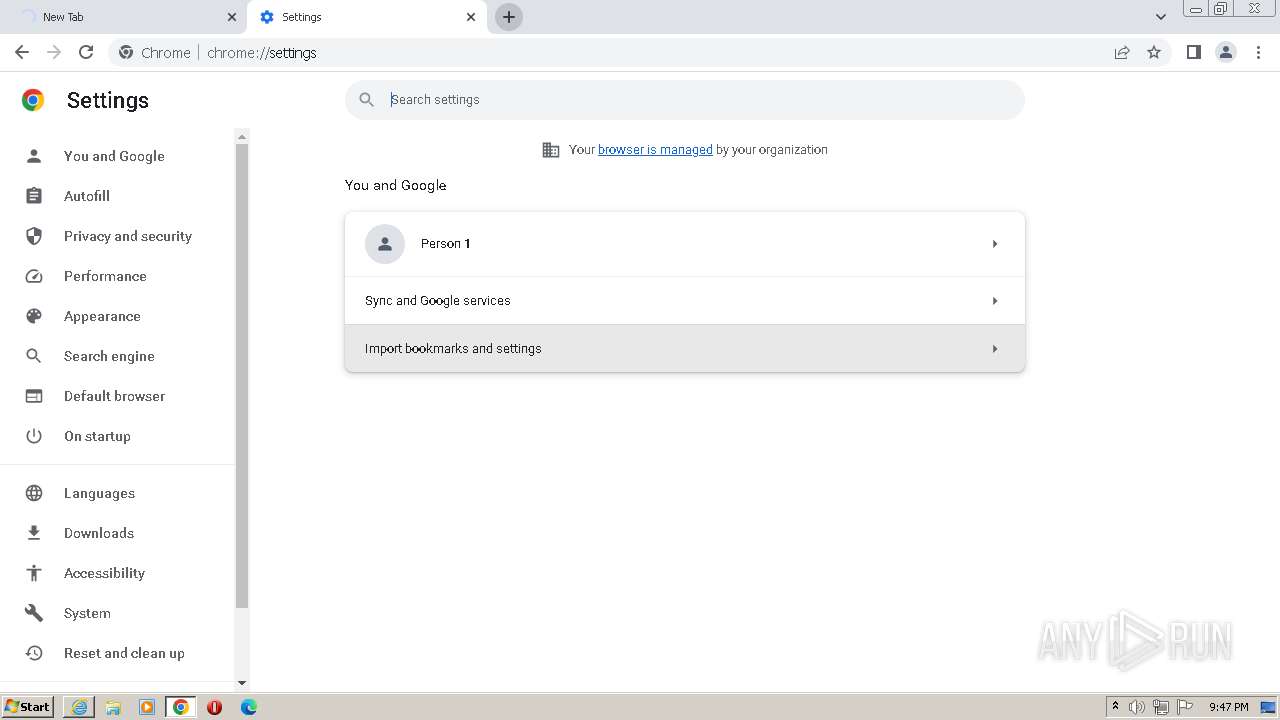Click the search magnifier icon

coord(367,100)
